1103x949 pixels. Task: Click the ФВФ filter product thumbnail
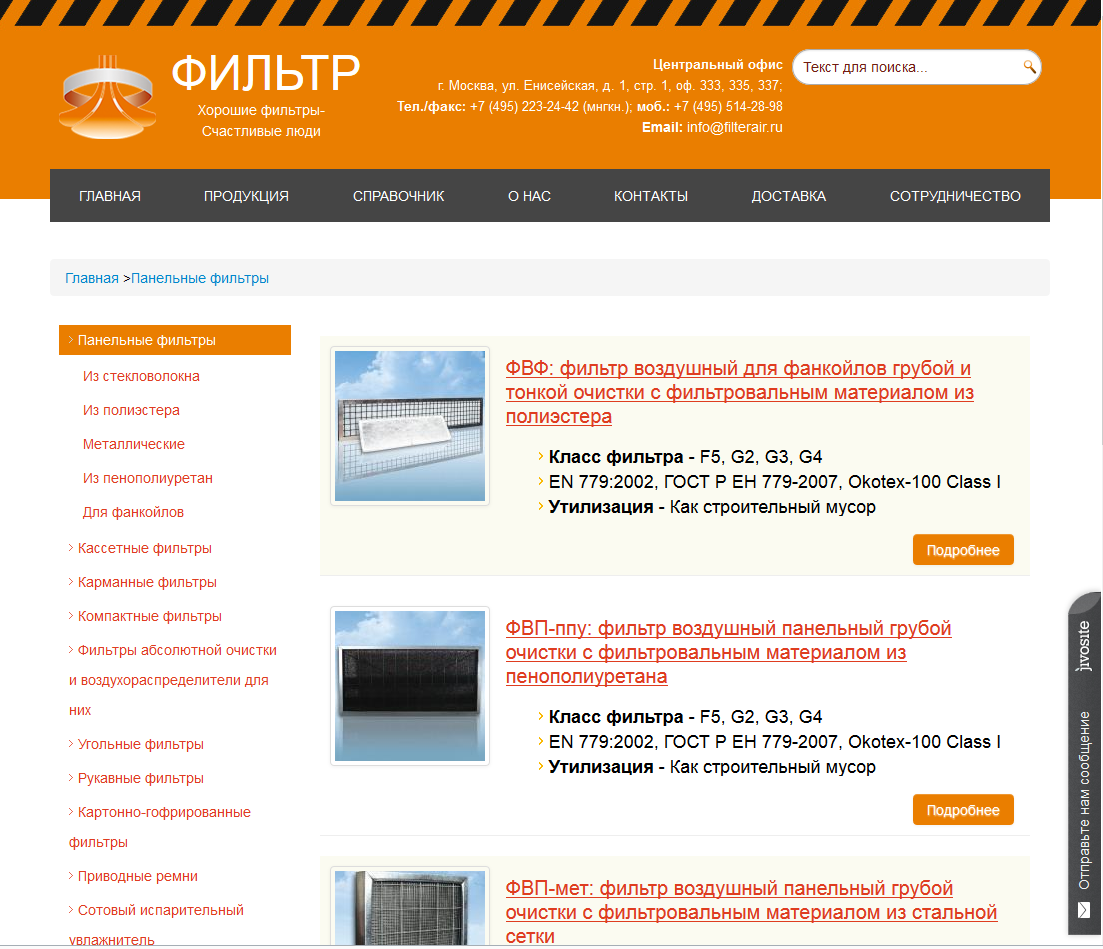tap(410, 426)
